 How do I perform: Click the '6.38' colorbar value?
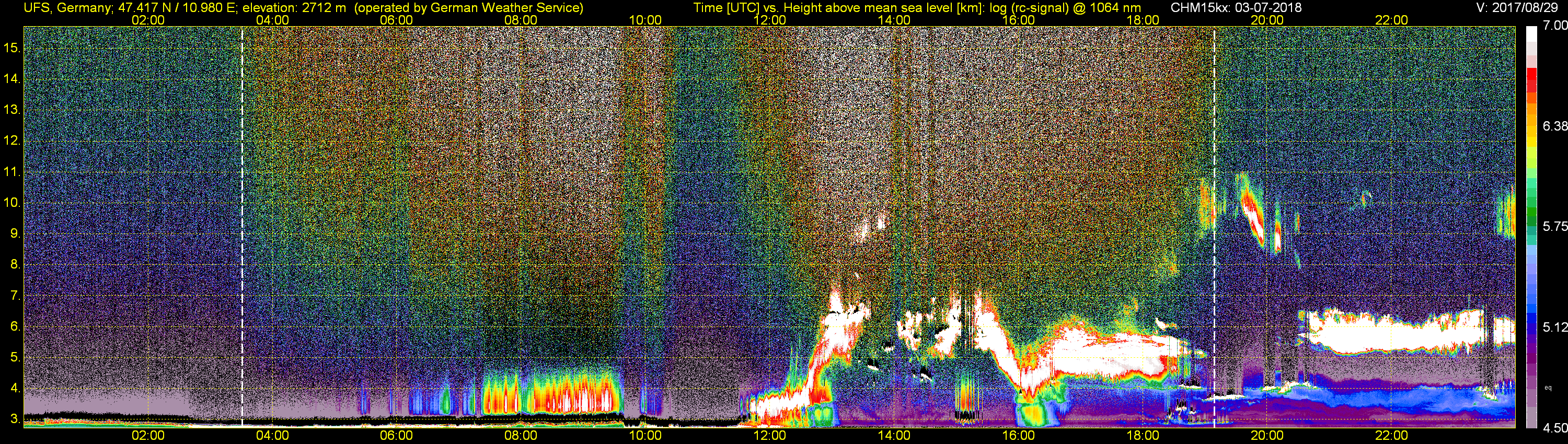pyautogui.click(x=1554, y=126)
